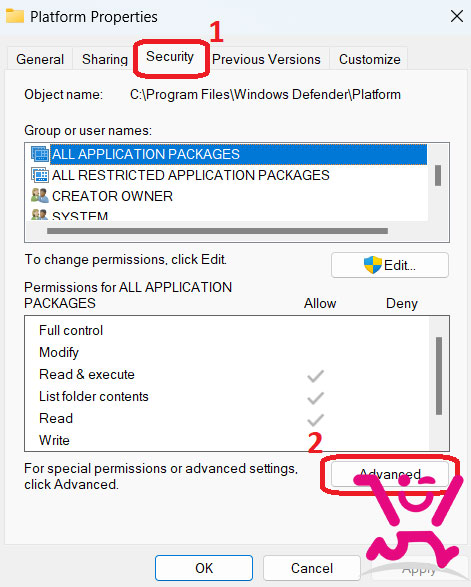The width and height of the screenshot is (471, 587).
Task: Confirm with the OK button
Action: pyautogui.click(x=204, y=568)
